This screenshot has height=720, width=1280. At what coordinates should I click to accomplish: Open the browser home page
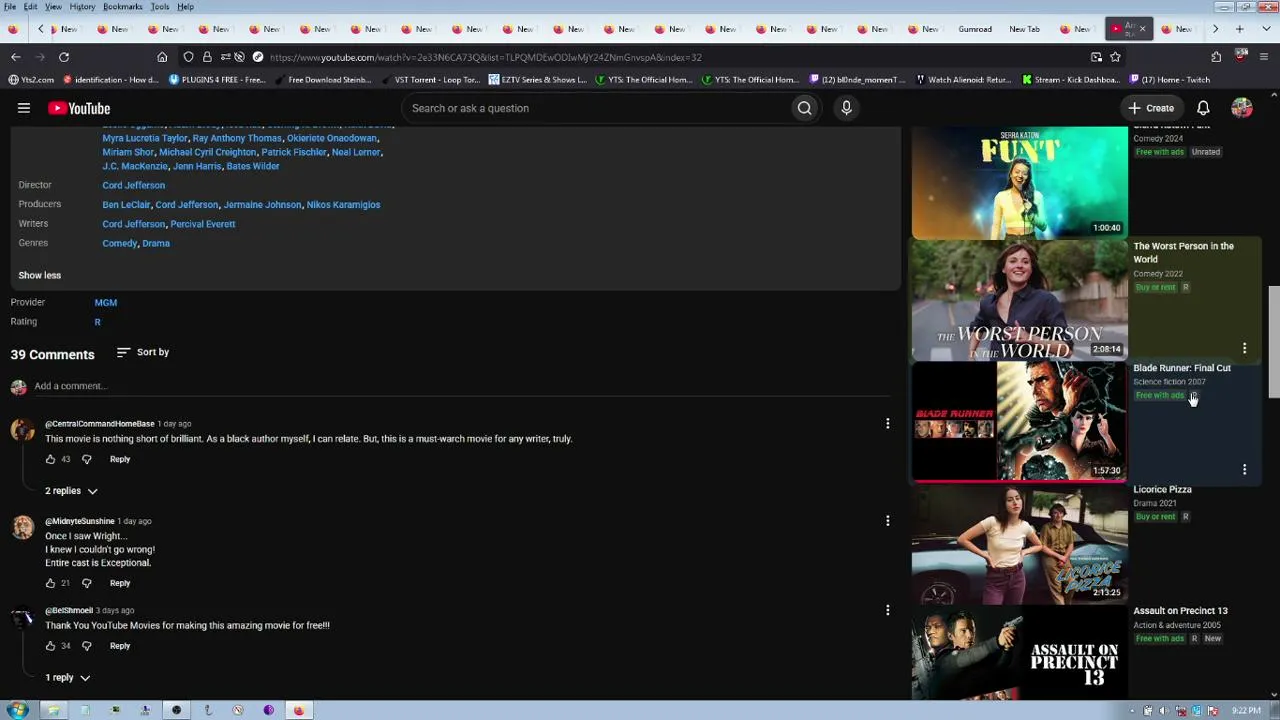(162, 57)
